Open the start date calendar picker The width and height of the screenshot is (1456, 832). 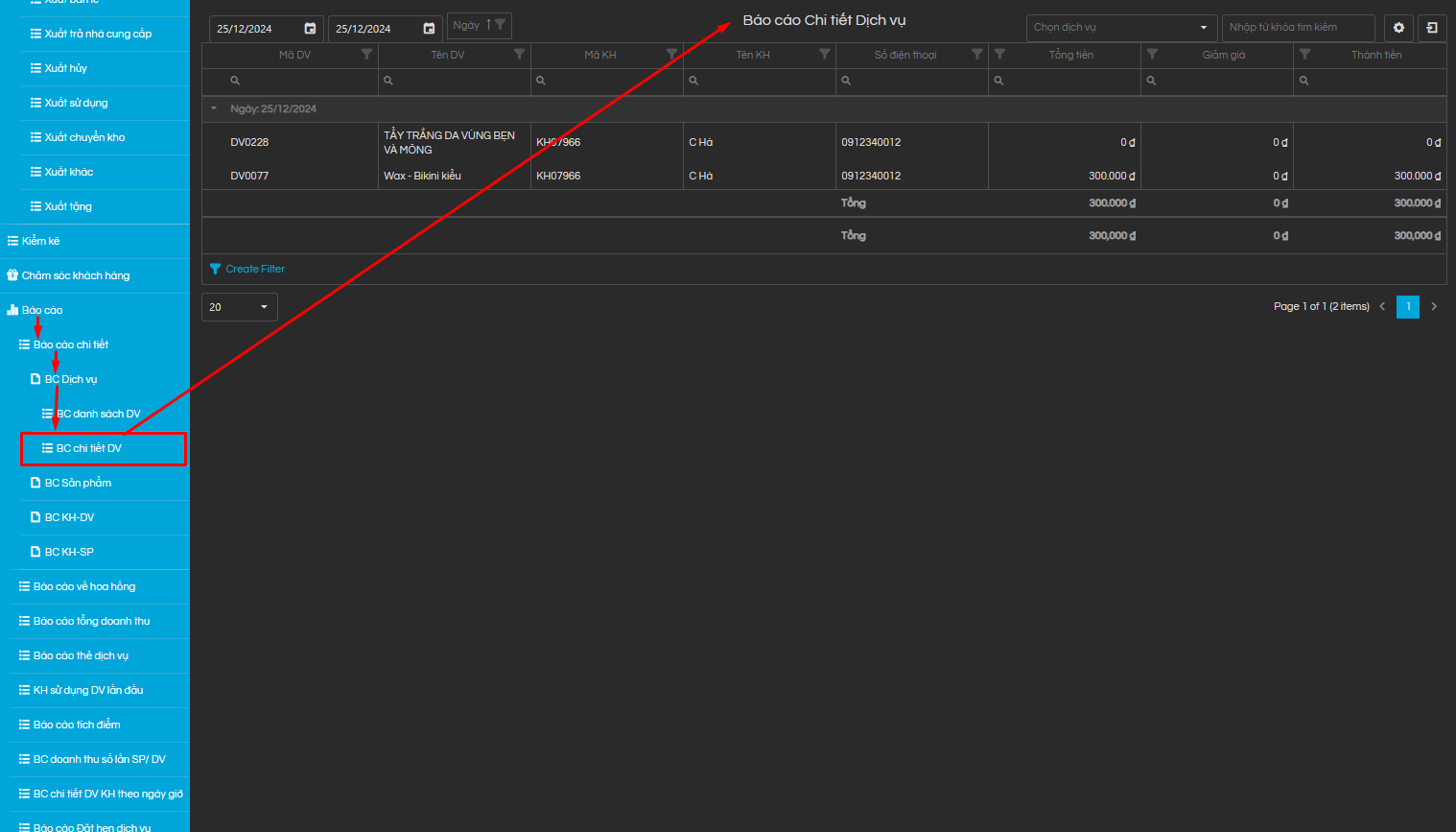tap(310, 29)
